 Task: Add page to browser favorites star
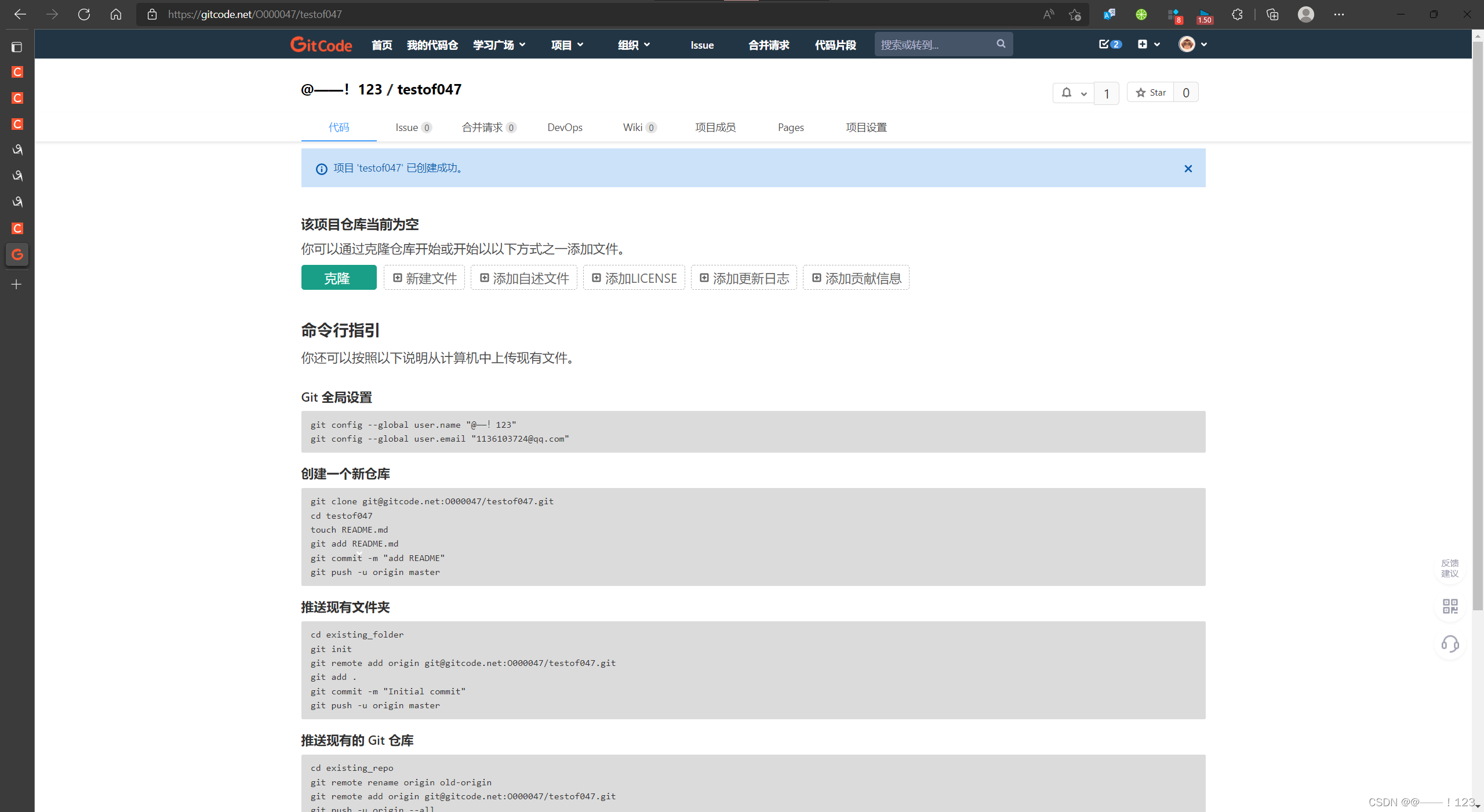click(1075, 14)
